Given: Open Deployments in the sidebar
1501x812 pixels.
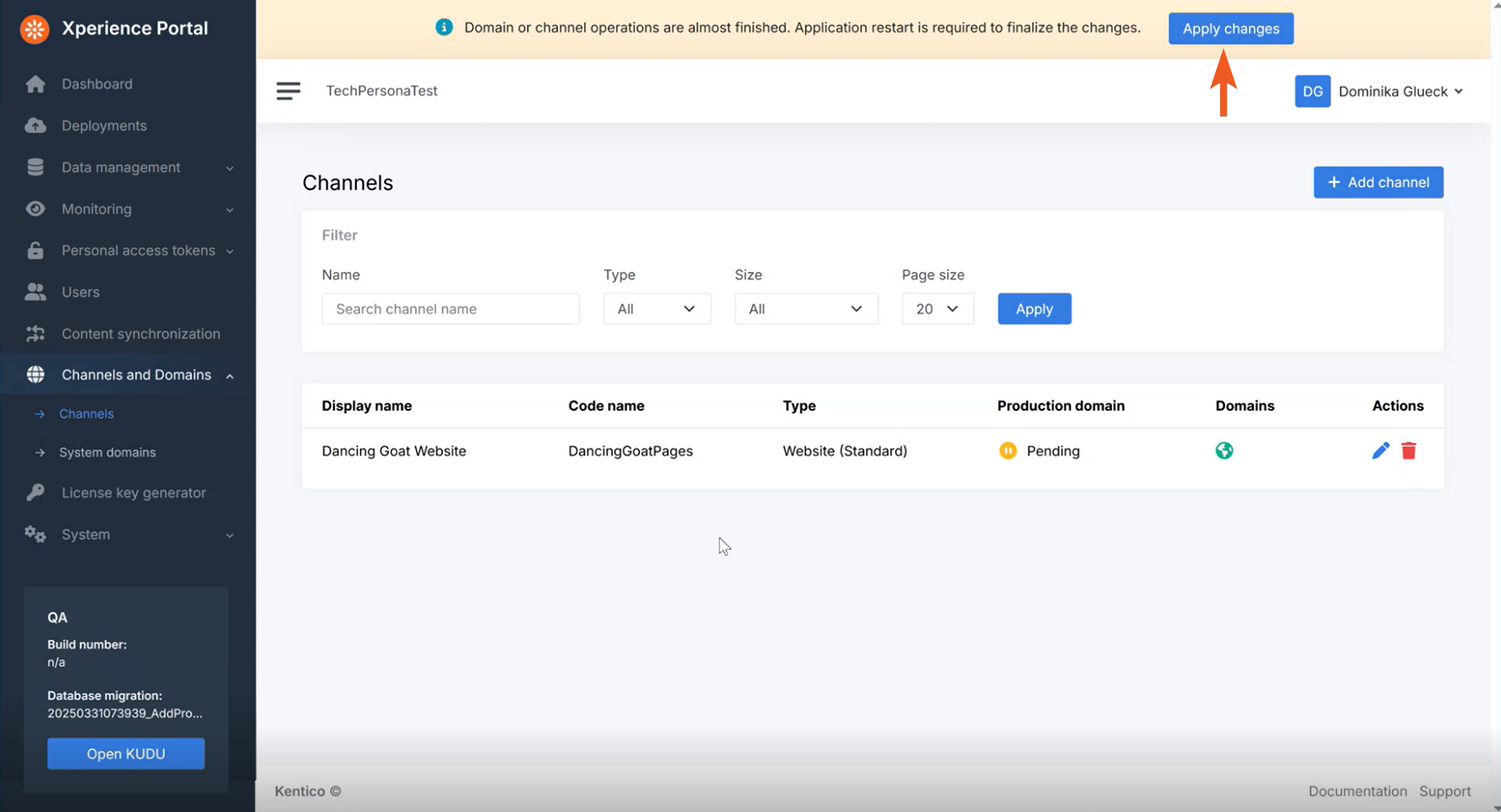Looking at the screenshot, I should 104,126.
